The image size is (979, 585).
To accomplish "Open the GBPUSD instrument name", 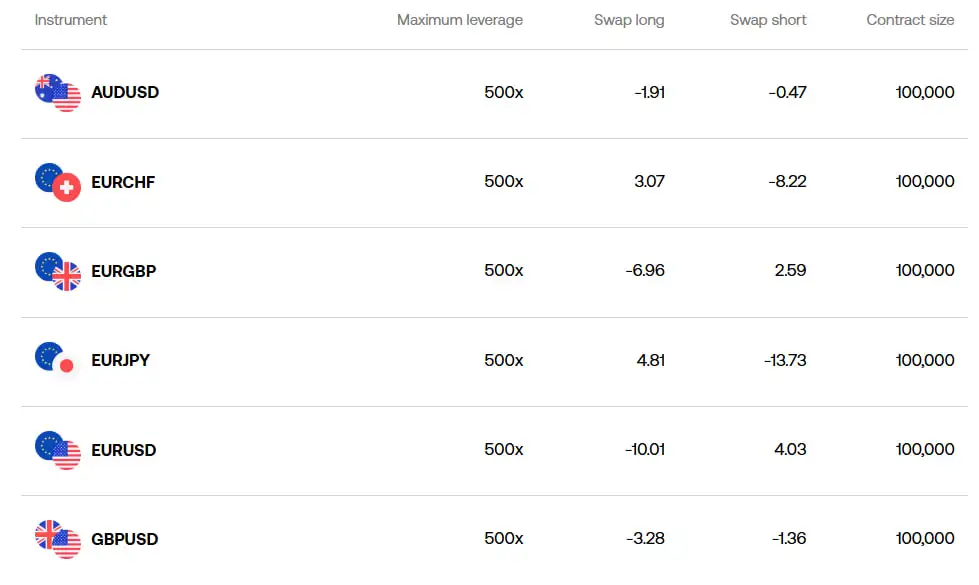I will coord(125,539).
